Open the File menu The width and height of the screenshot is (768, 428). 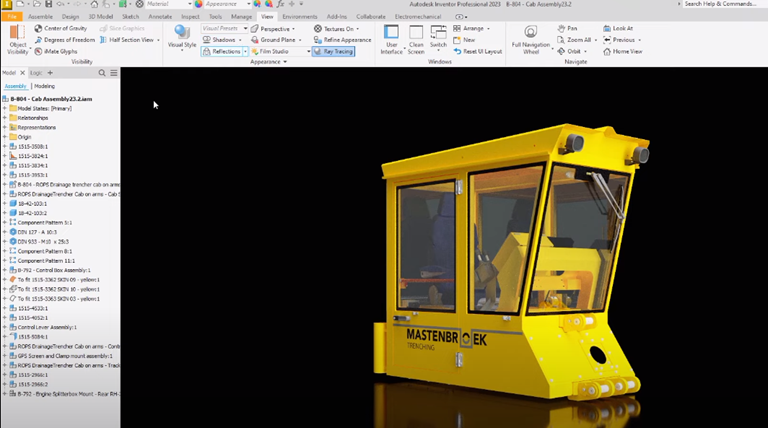[x=12, y=17]
